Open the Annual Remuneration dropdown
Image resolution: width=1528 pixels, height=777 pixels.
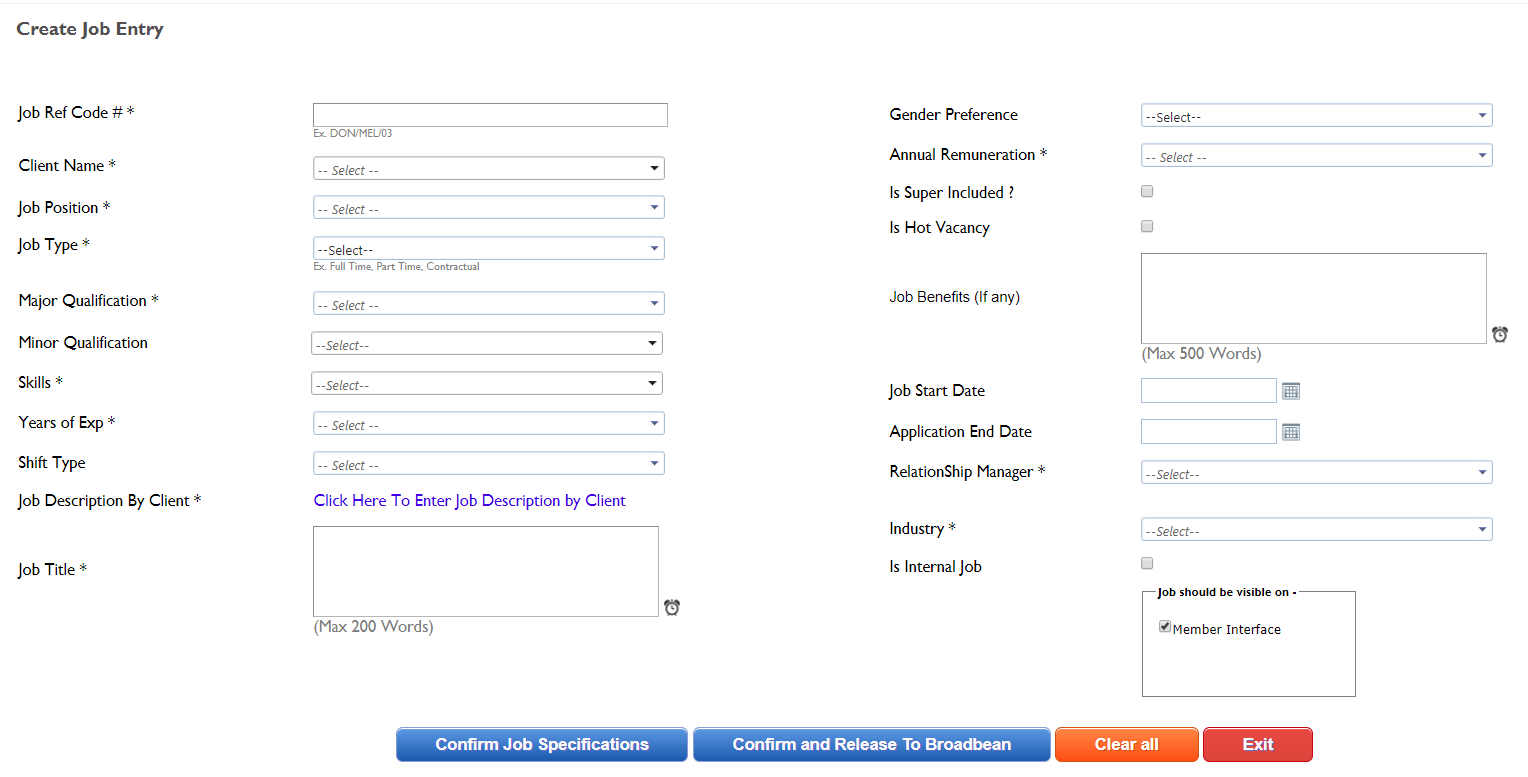click(1317, 156)
